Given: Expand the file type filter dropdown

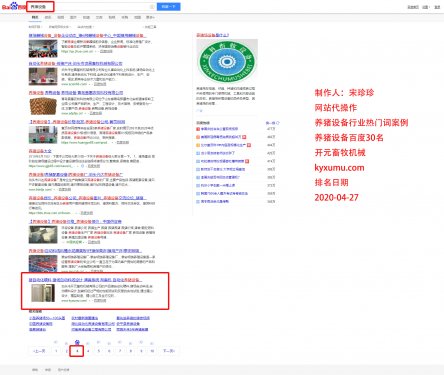Looking at the screenshot, I should pos(59,27).
